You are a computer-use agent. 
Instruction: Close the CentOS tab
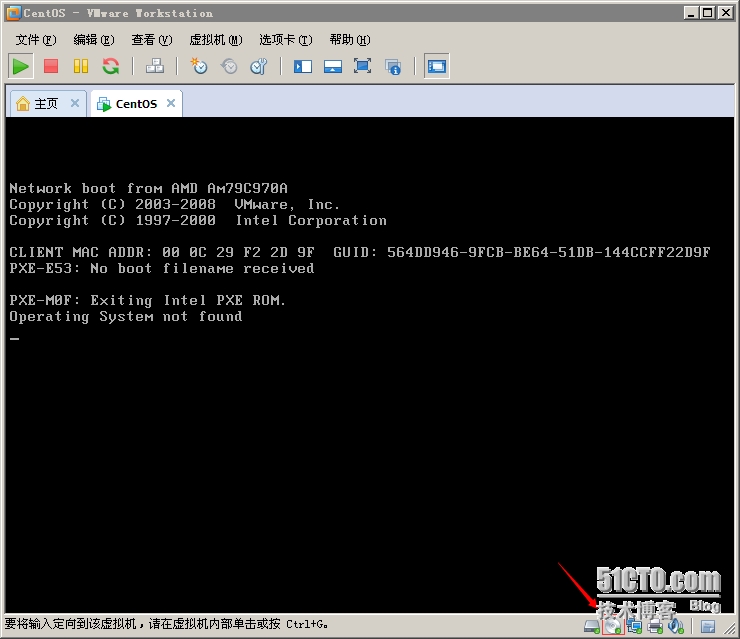coord(171,103)
